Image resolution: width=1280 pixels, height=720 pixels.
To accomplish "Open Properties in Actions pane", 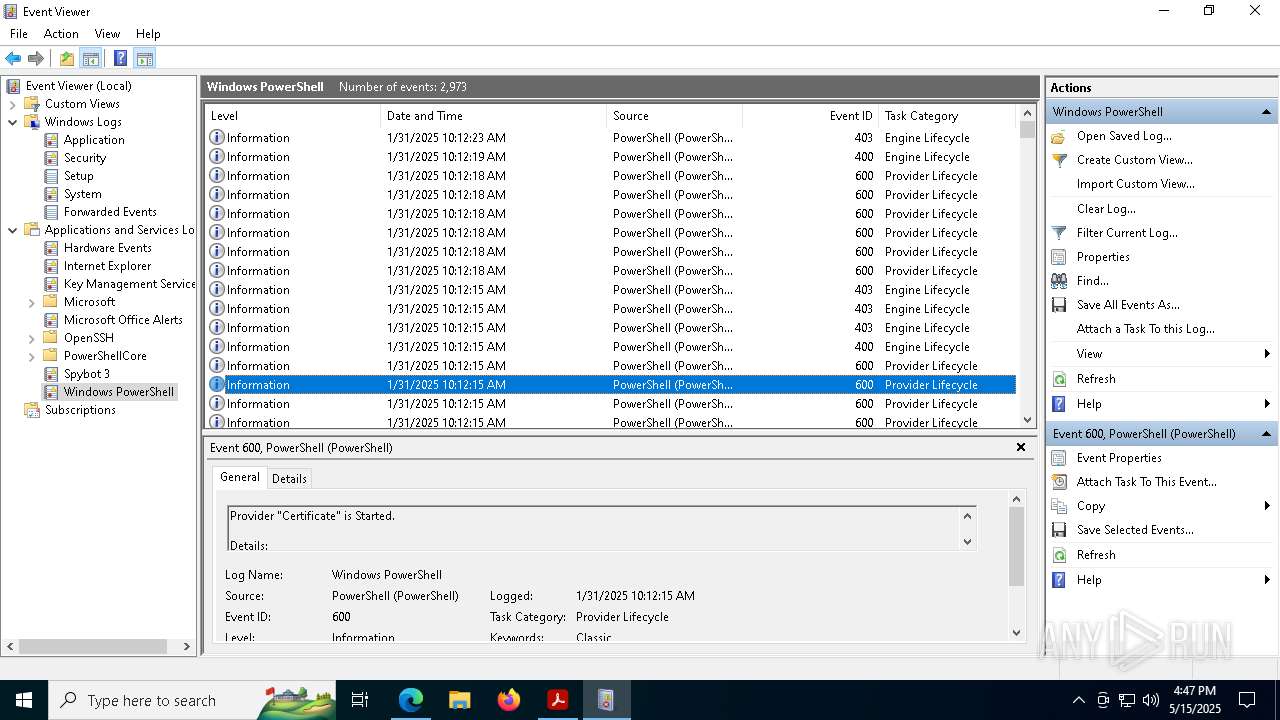I will point(1103,257).
